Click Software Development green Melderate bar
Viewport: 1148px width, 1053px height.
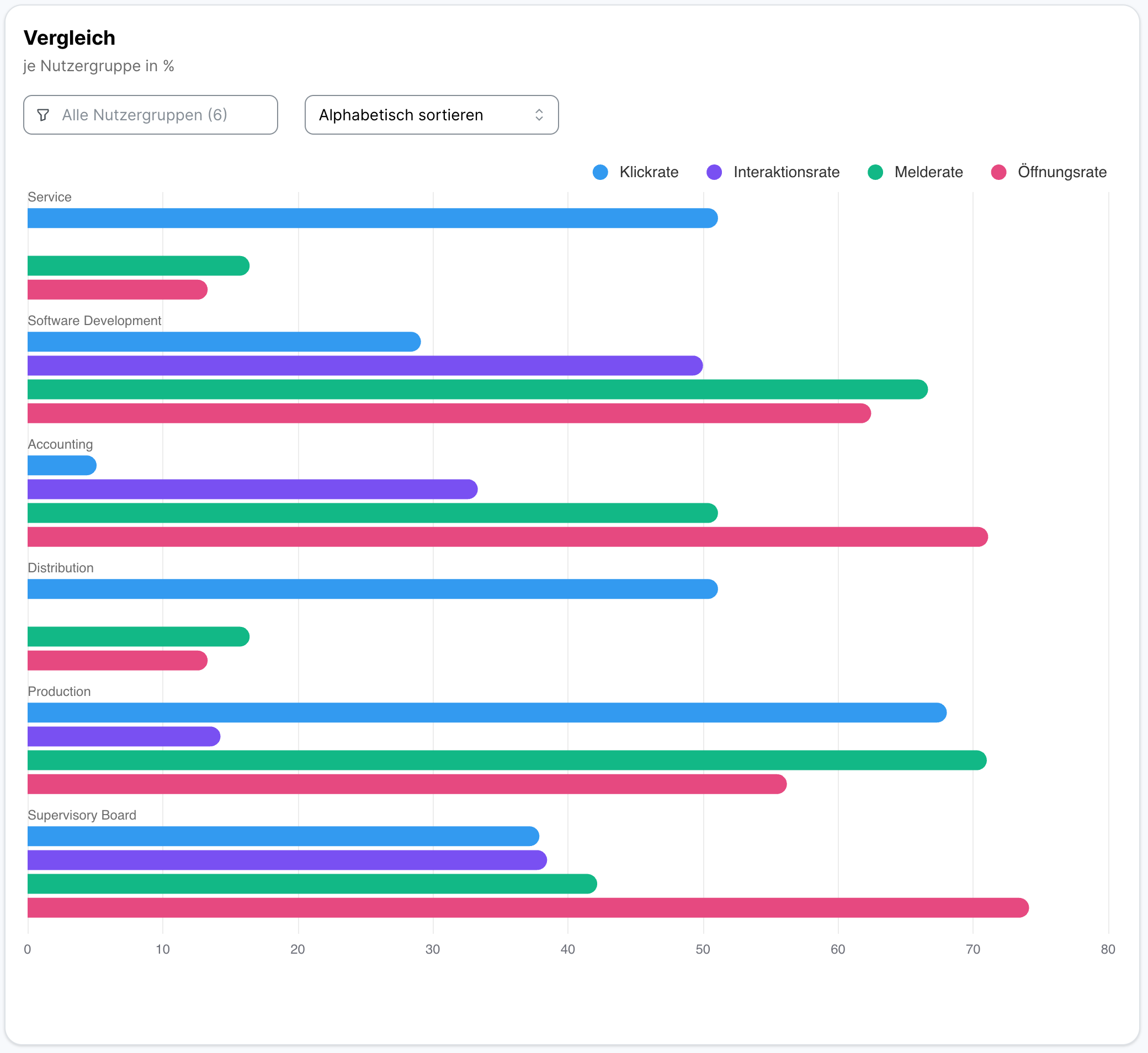click(x=476, y=390)
